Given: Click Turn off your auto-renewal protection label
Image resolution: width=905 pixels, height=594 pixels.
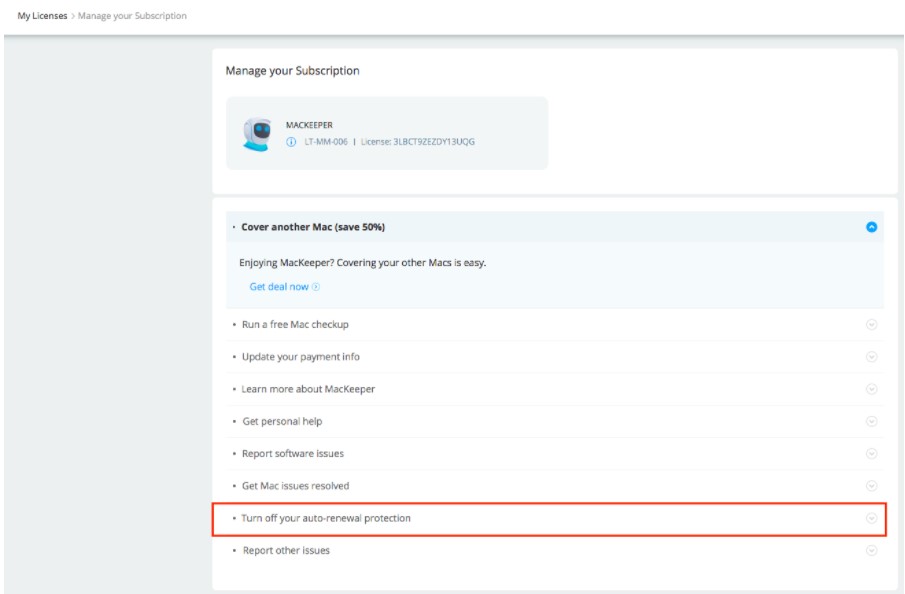Looking at the screenshot, I should click(326, 518).
